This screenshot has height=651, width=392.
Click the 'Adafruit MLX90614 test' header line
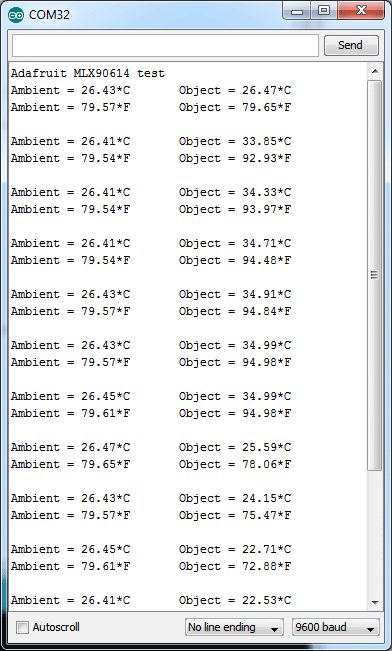coord(88,73)
